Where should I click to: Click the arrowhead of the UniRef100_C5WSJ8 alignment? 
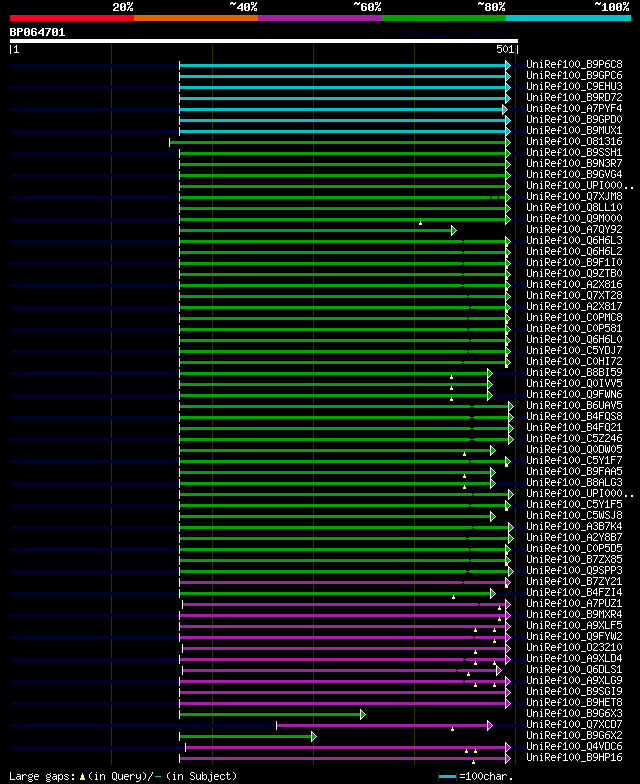493,516
